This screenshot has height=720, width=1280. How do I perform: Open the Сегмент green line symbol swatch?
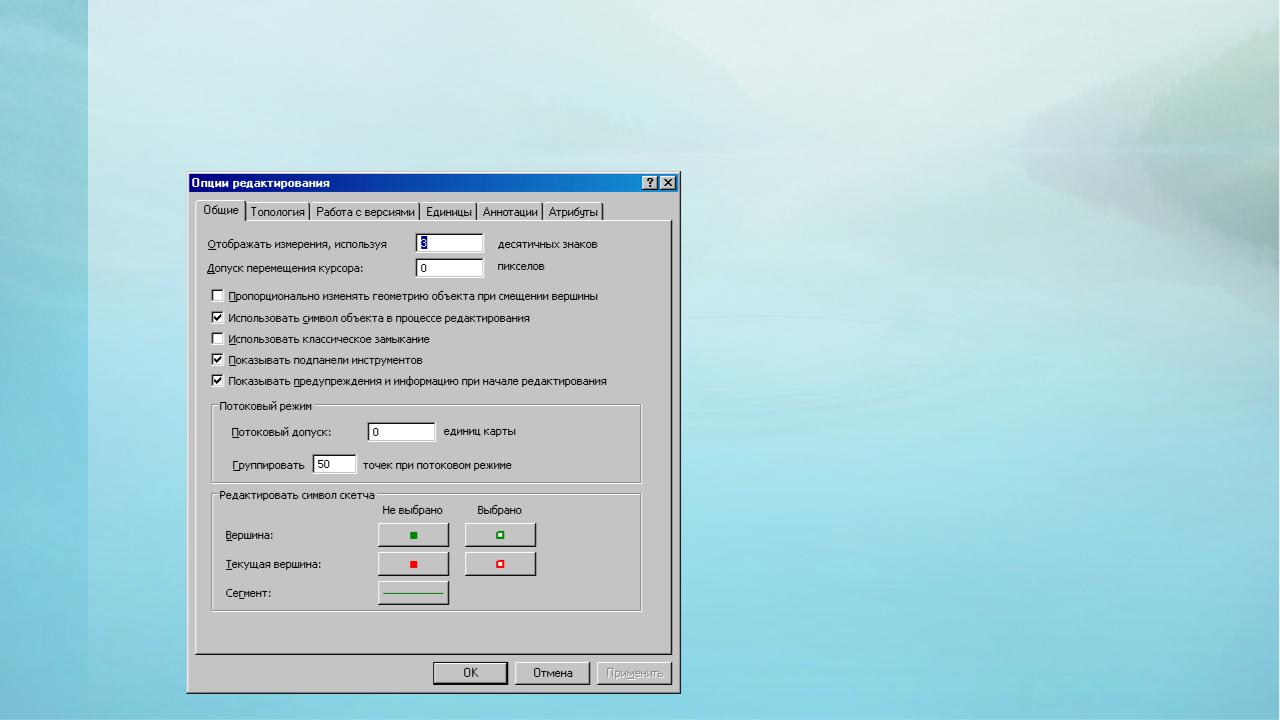tap(413, 593)
